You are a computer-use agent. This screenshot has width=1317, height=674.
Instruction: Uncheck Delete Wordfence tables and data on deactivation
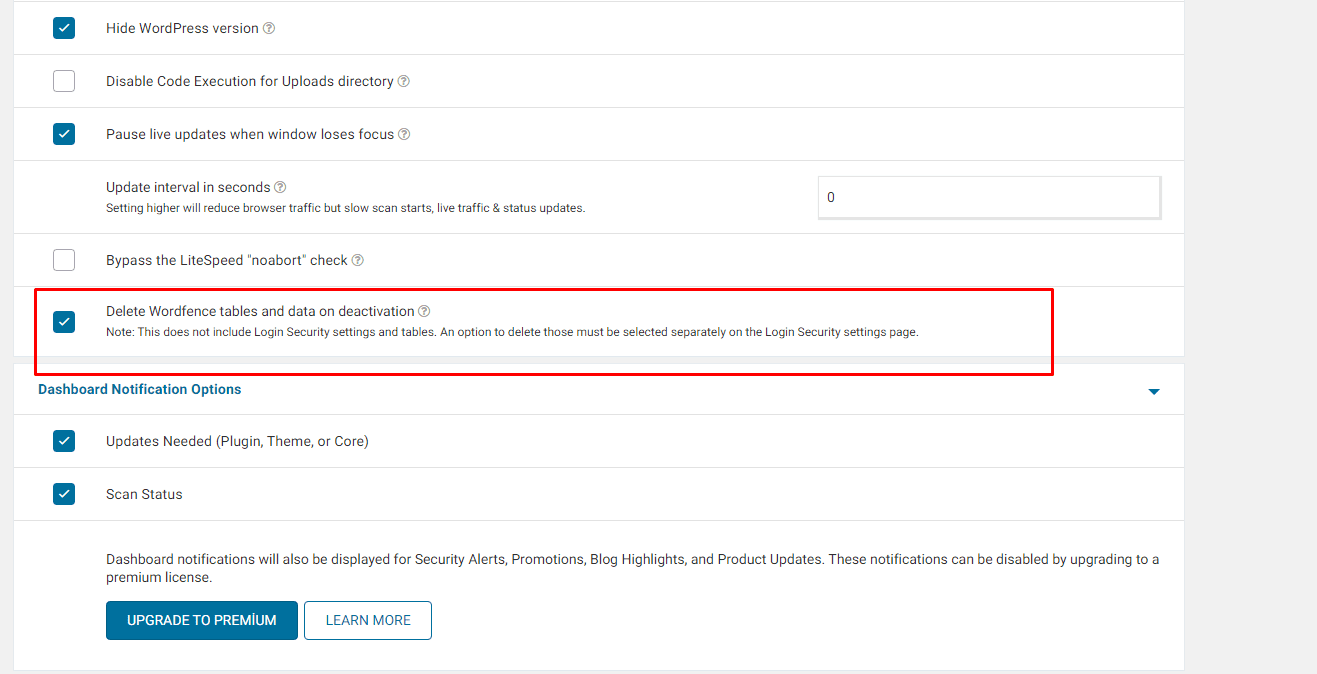64,322
